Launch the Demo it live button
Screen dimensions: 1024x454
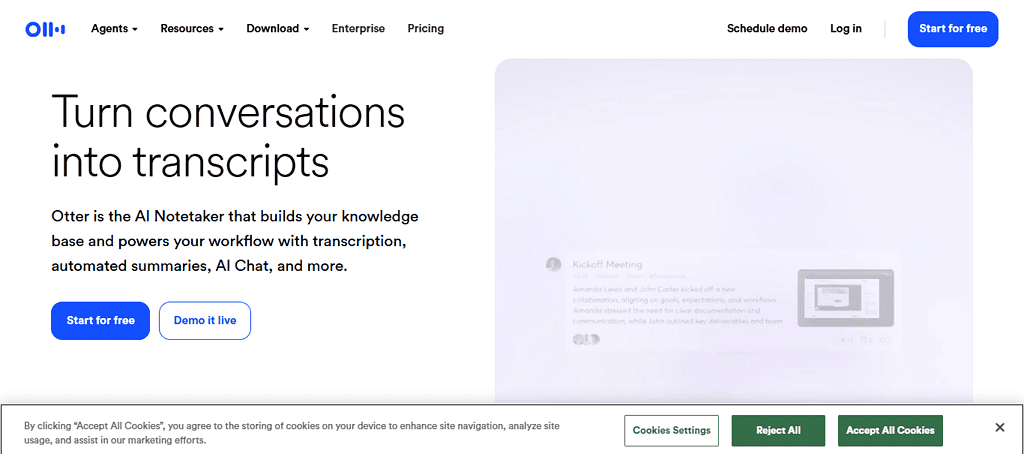click(205, 321)
